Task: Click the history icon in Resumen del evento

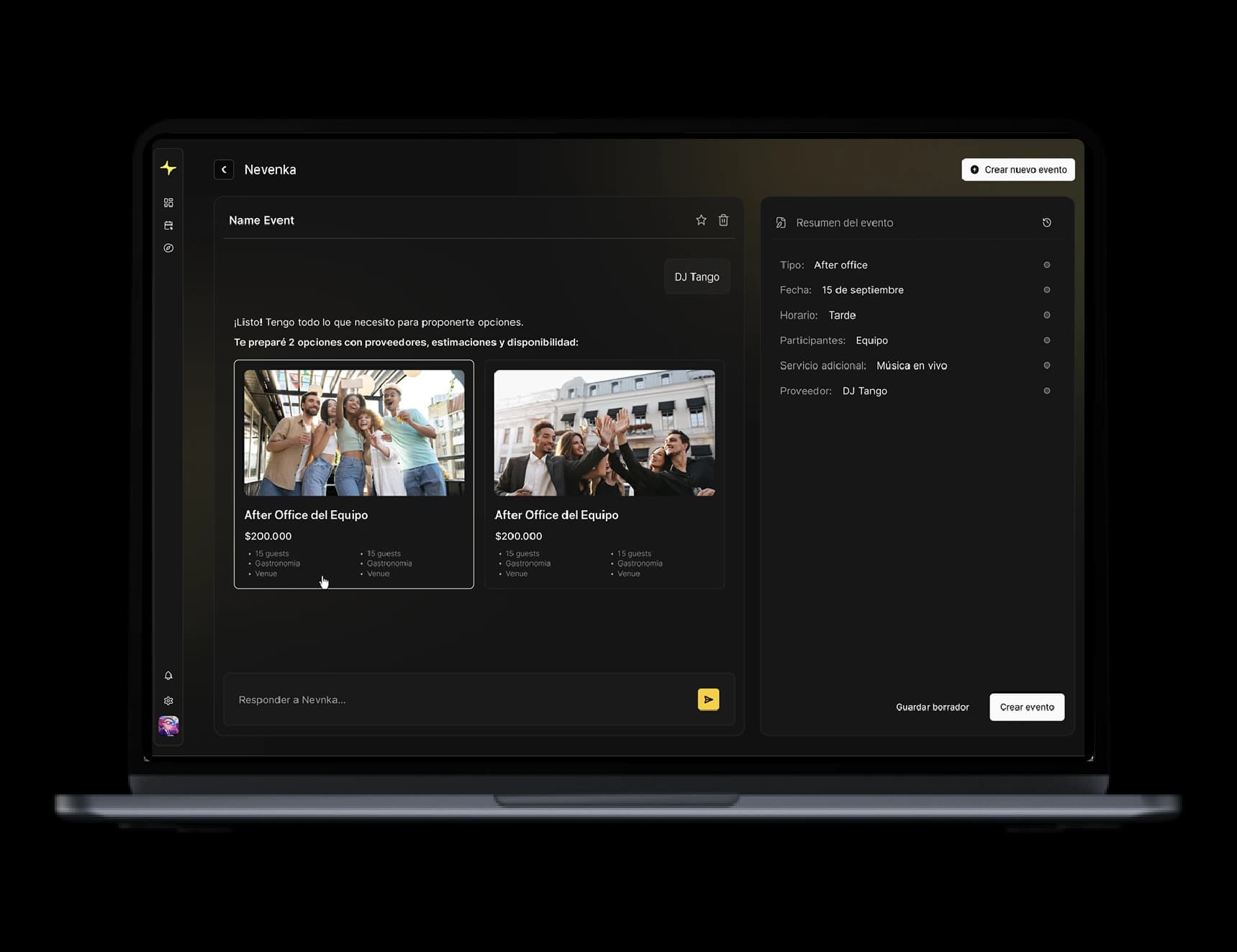Action: click(x=1046, y=223)
